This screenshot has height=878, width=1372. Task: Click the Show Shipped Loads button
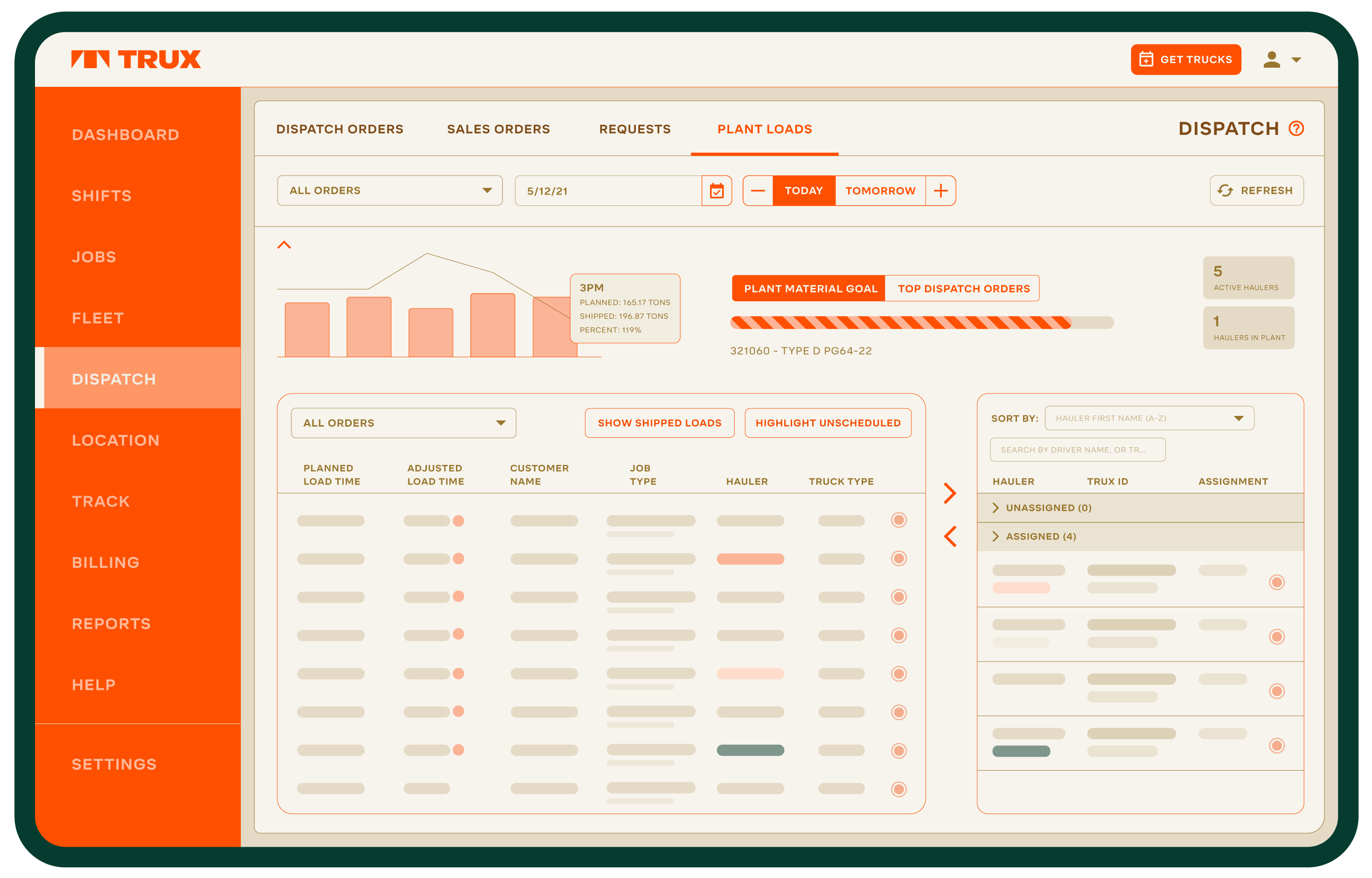point(659,423)
